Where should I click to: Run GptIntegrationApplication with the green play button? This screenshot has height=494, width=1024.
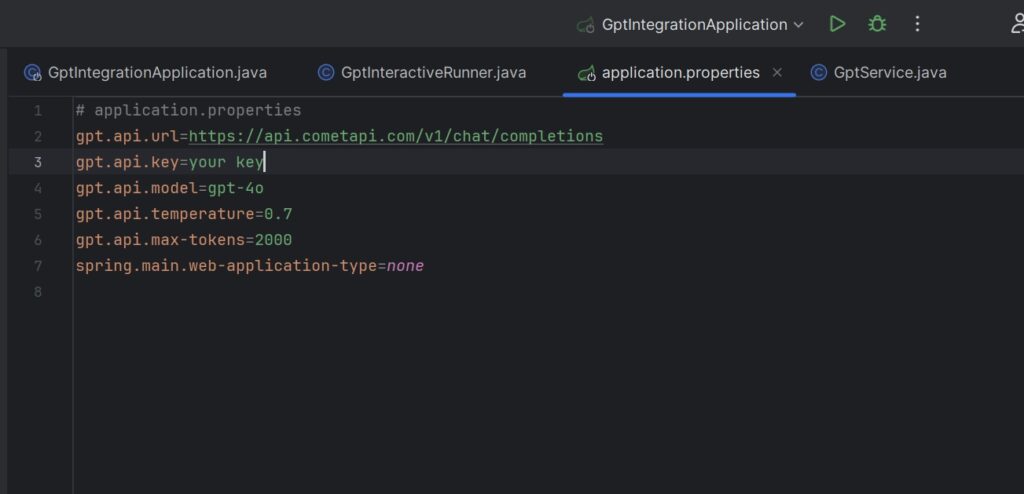click(x=837, y=24)
